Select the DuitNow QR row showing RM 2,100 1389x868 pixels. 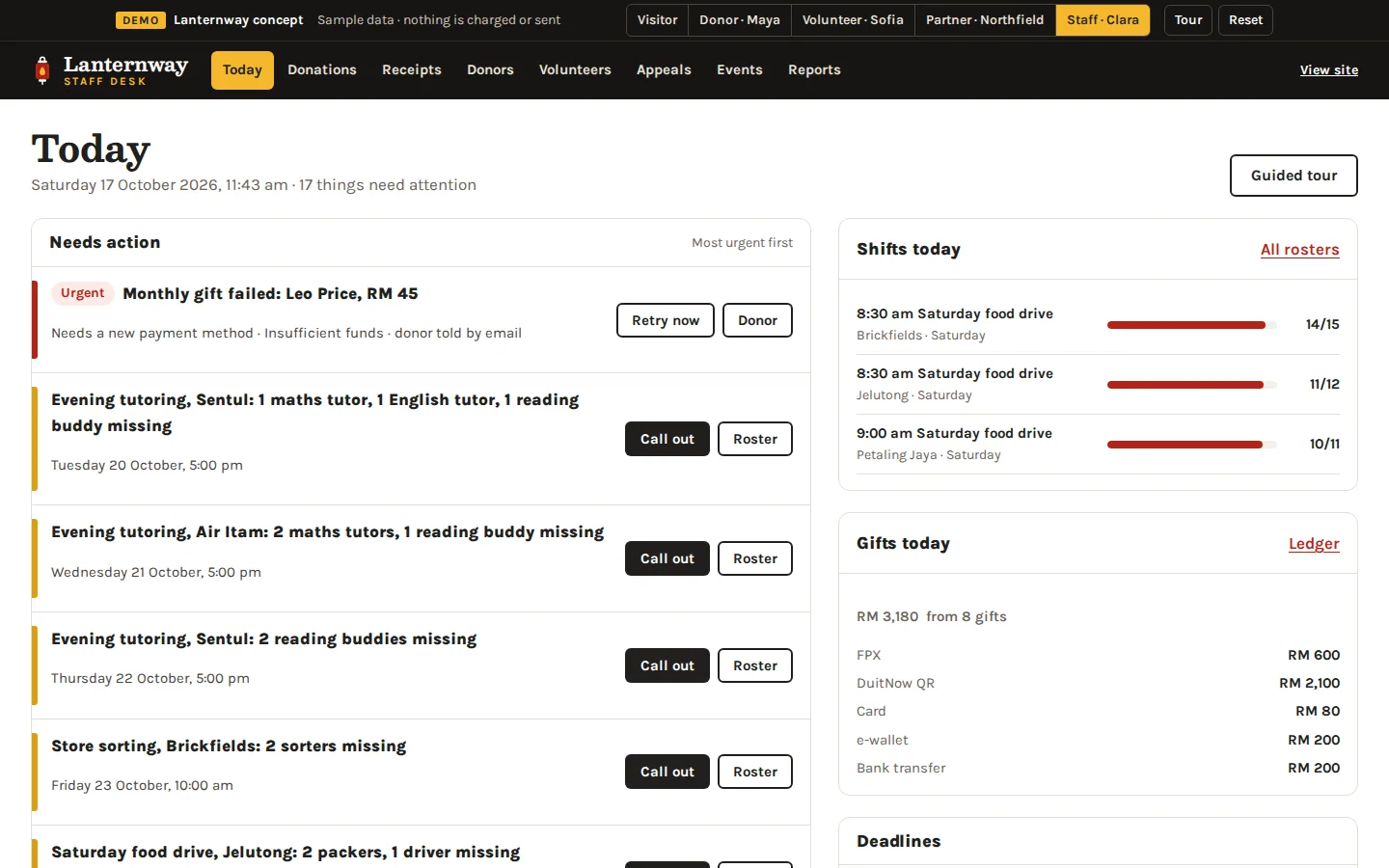pyautogui.click(x=1098, y=683)
